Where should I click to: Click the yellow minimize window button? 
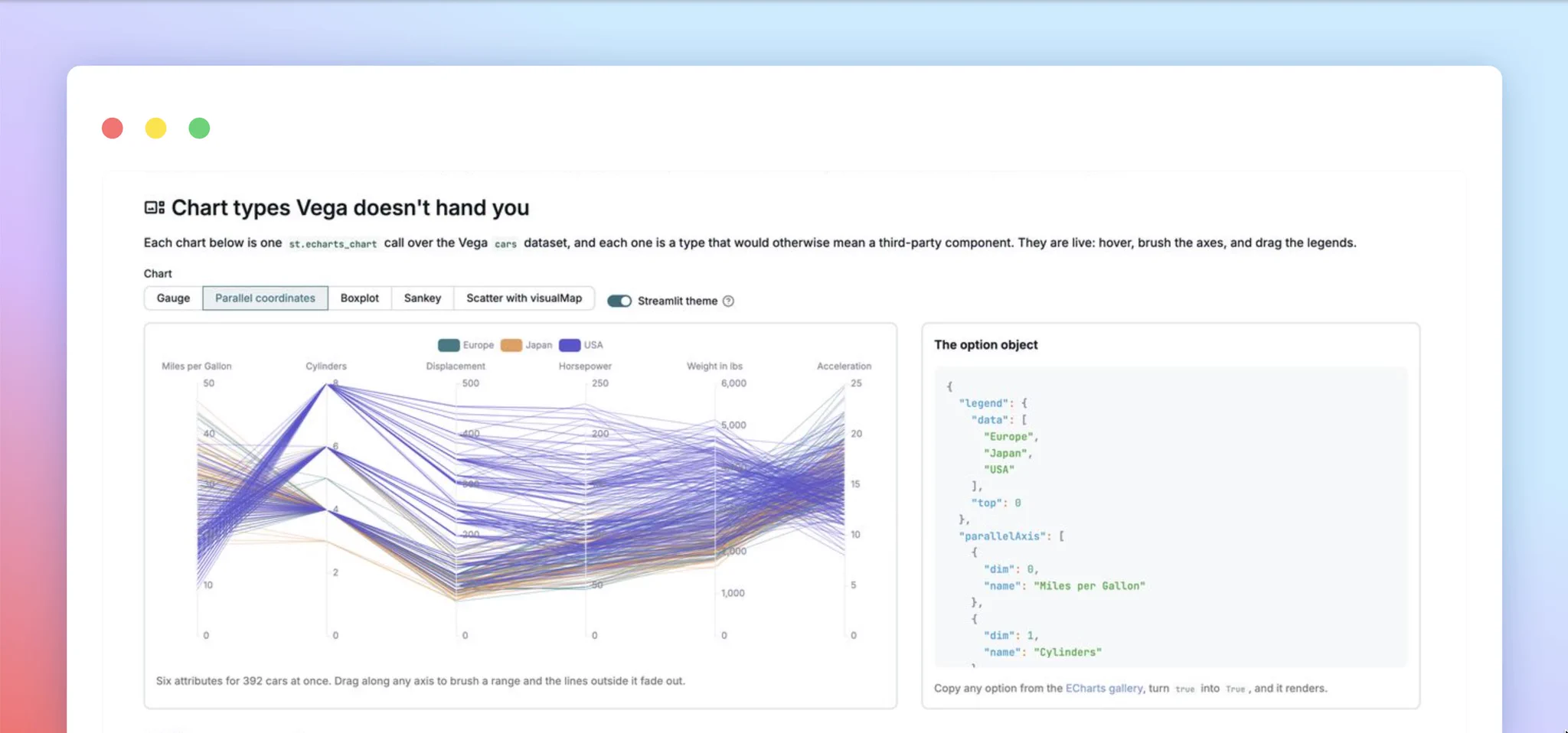pyautogui.click(x=156, y=128)
